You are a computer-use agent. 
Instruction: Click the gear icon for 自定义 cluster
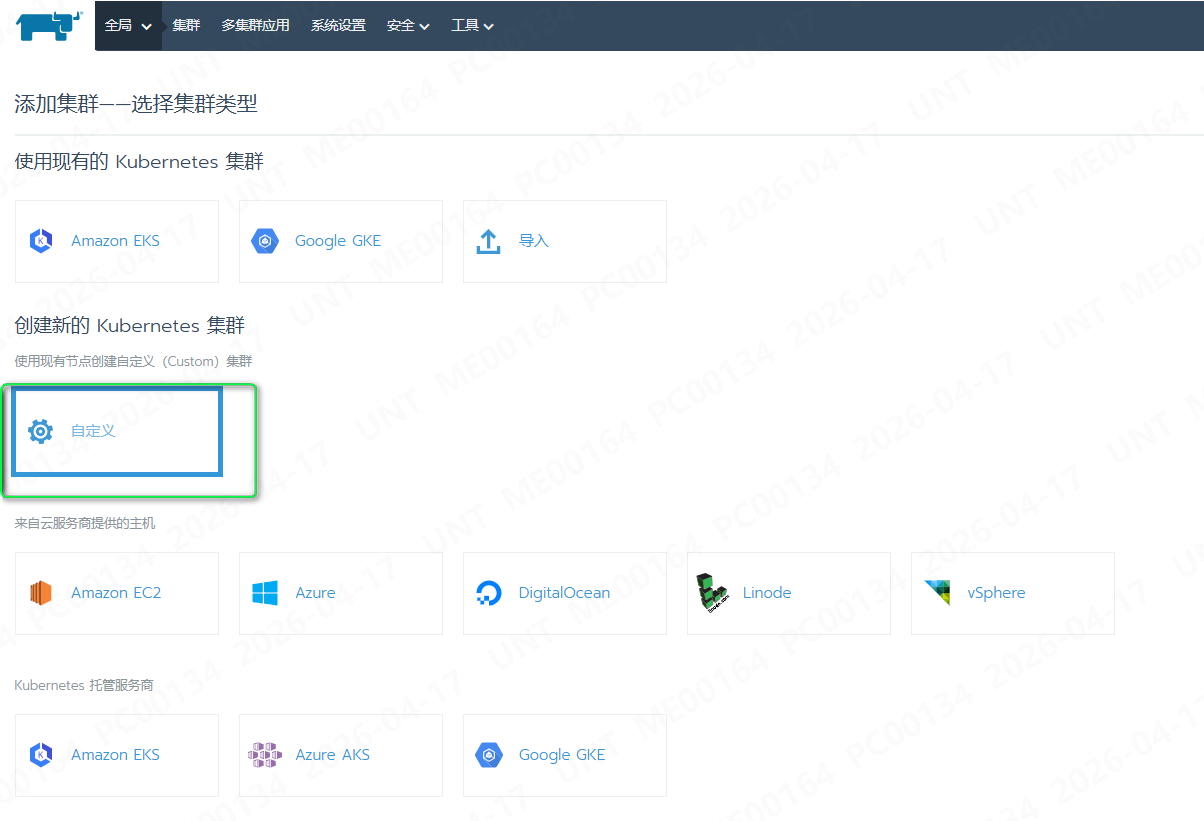(41, 431)
